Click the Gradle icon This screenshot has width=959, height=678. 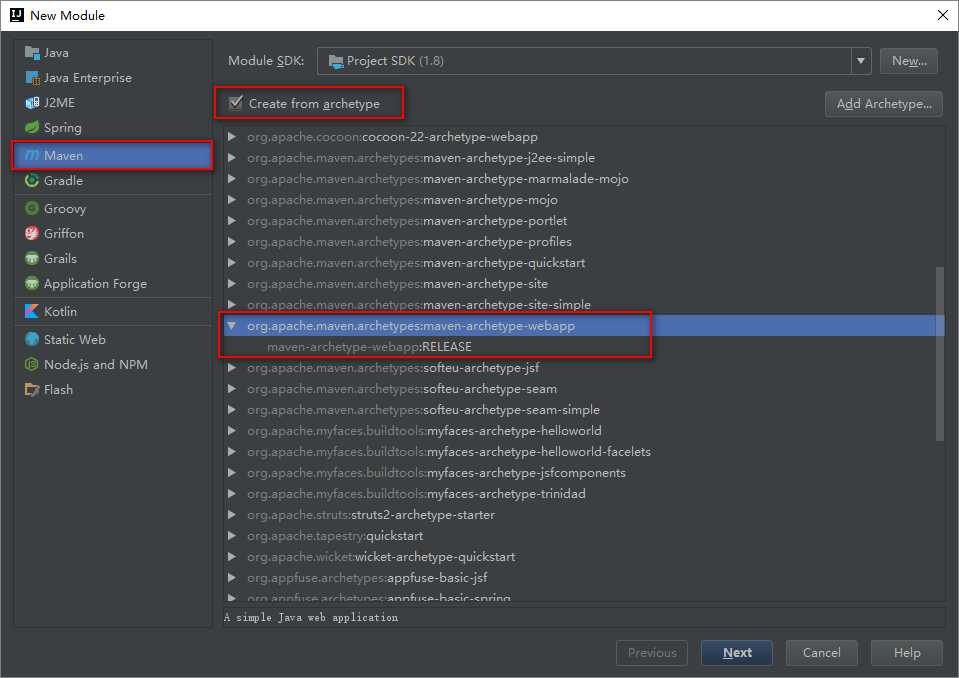pyautogui.click(x=32, y=180)
